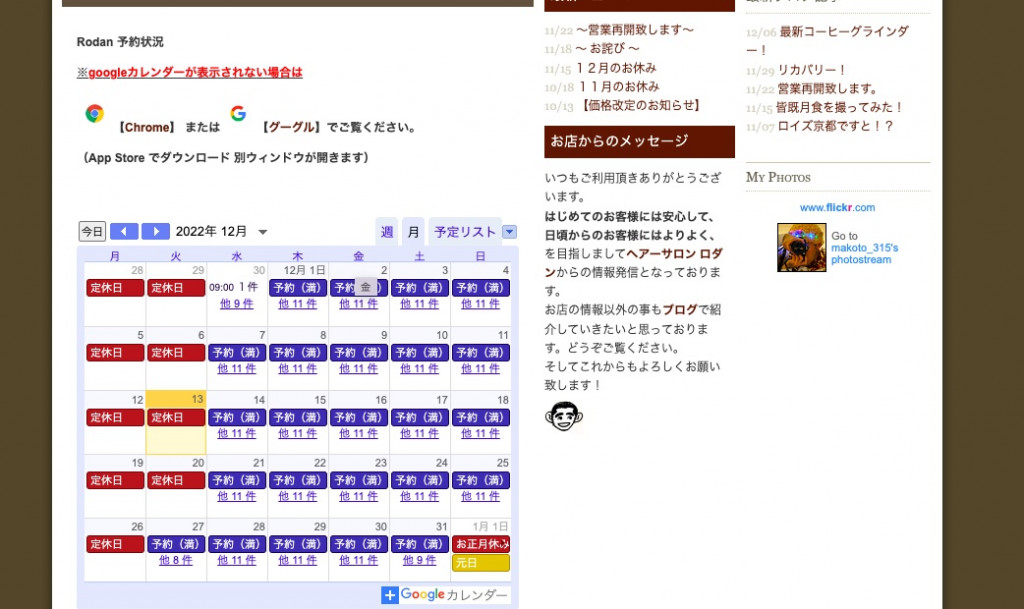Open 予約（満）event on December 1
The height and width of the screenshot is (609, 1024).
click(x=297, y=288)
